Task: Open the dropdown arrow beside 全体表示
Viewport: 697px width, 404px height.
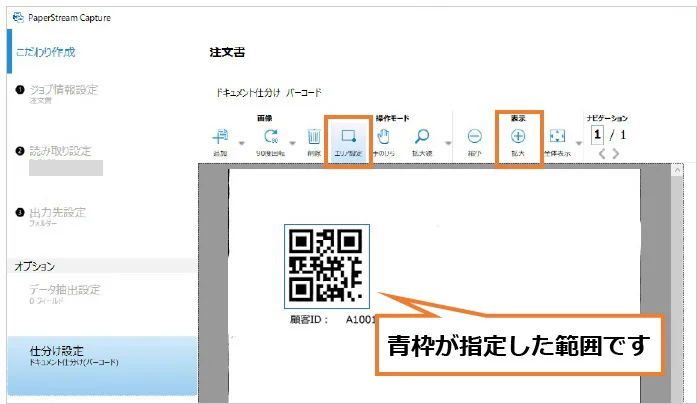Action: click(579, 143)
